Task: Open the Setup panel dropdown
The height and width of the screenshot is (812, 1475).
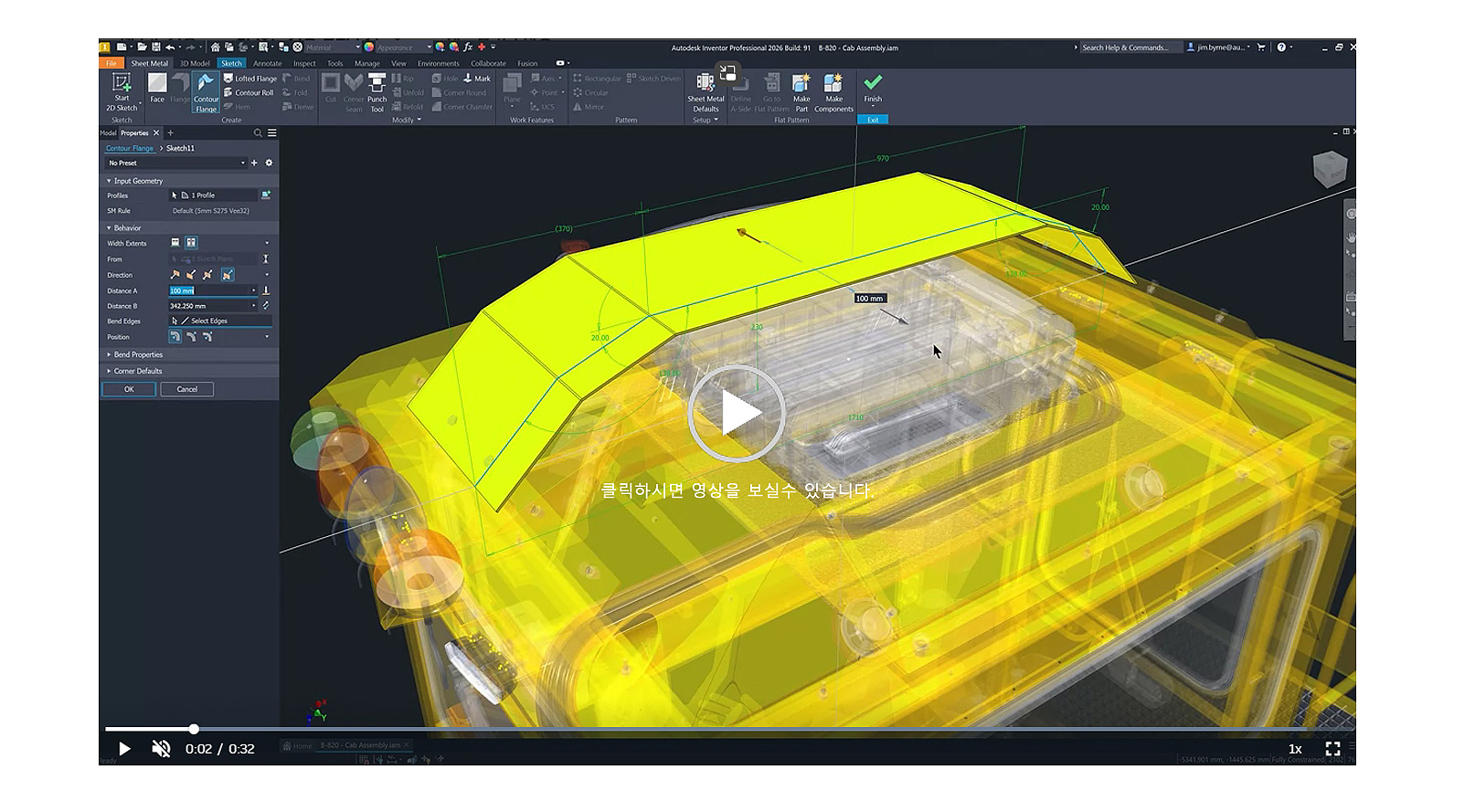Action: click(706, 120)
